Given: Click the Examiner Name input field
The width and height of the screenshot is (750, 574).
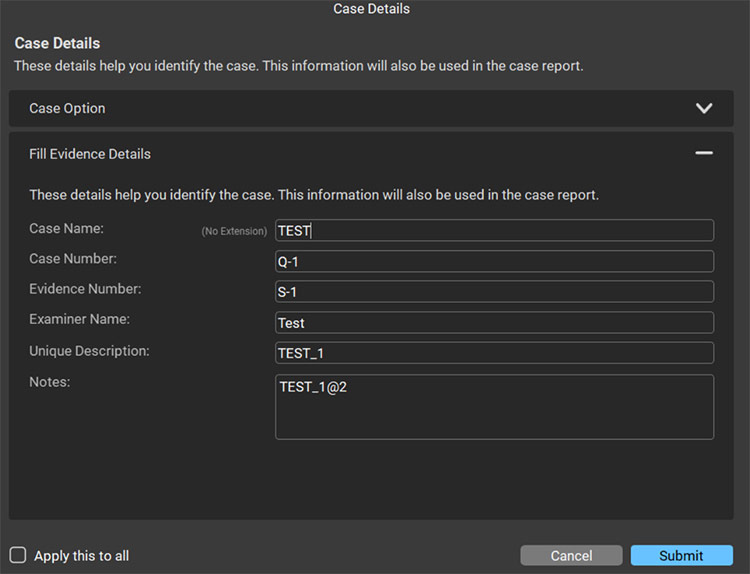Looking at the screenshot, I should [495, 322].
